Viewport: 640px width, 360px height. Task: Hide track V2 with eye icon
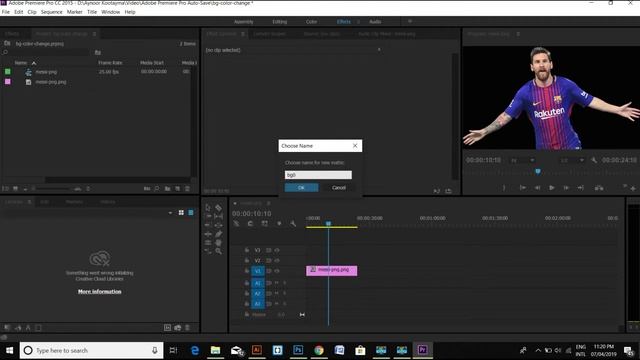(277, 260)
